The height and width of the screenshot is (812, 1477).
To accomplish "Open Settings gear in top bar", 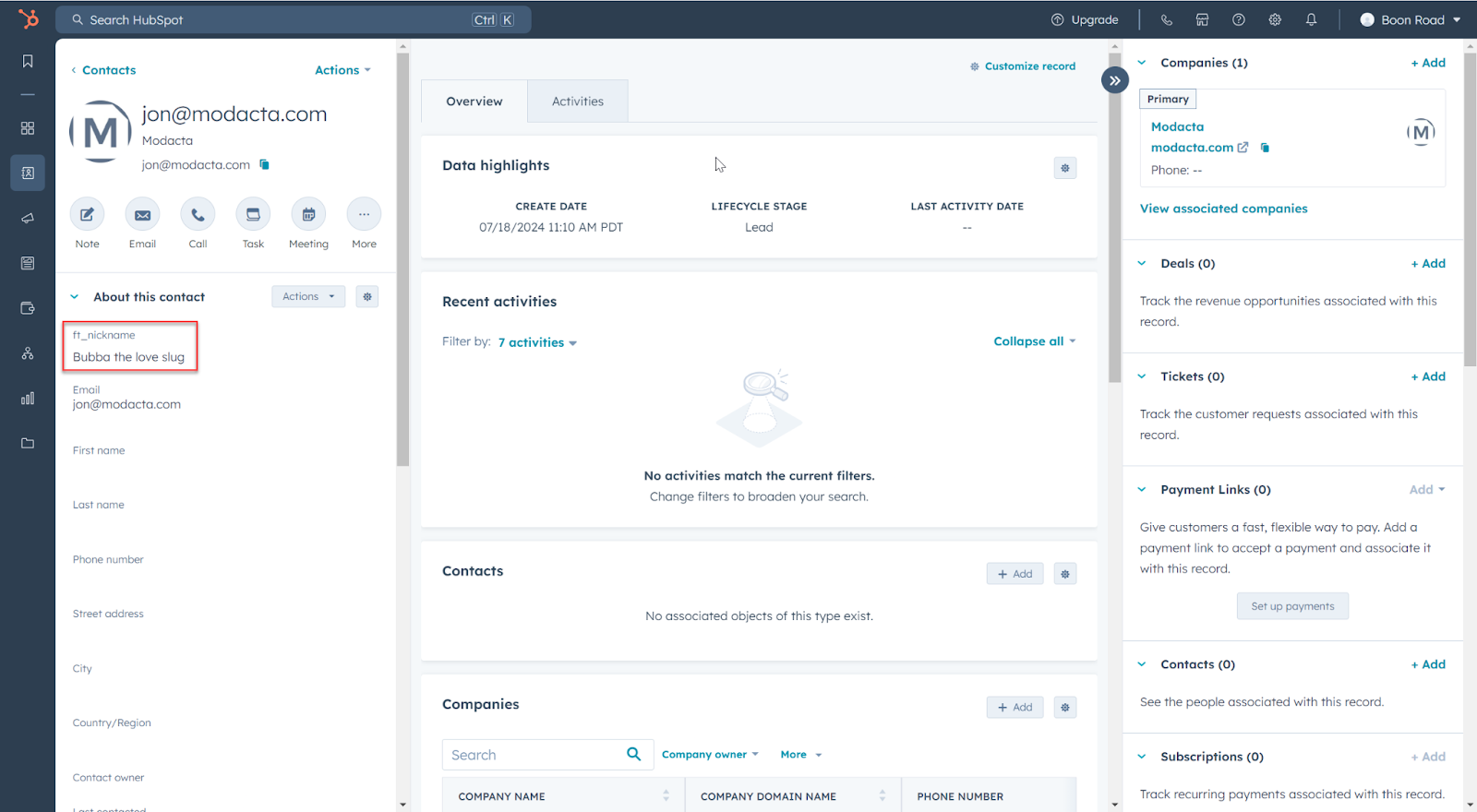I will 1275,19.
